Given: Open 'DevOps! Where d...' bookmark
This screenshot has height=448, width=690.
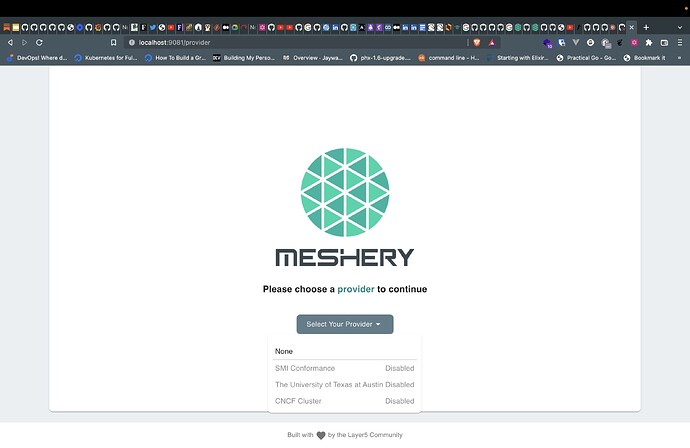Looking at the screenshot, I should [x=37, y=58].
